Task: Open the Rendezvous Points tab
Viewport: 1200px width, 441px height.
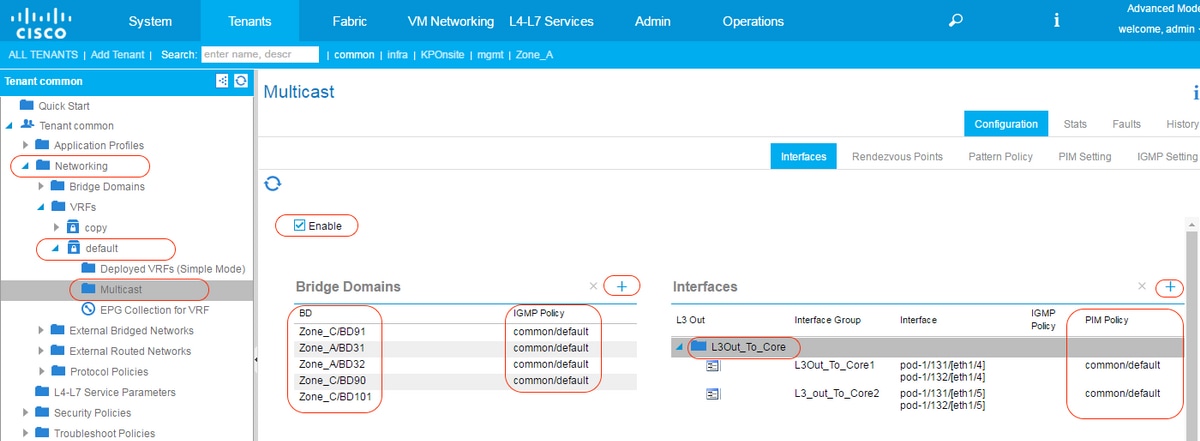Action: tap(897, 157)
